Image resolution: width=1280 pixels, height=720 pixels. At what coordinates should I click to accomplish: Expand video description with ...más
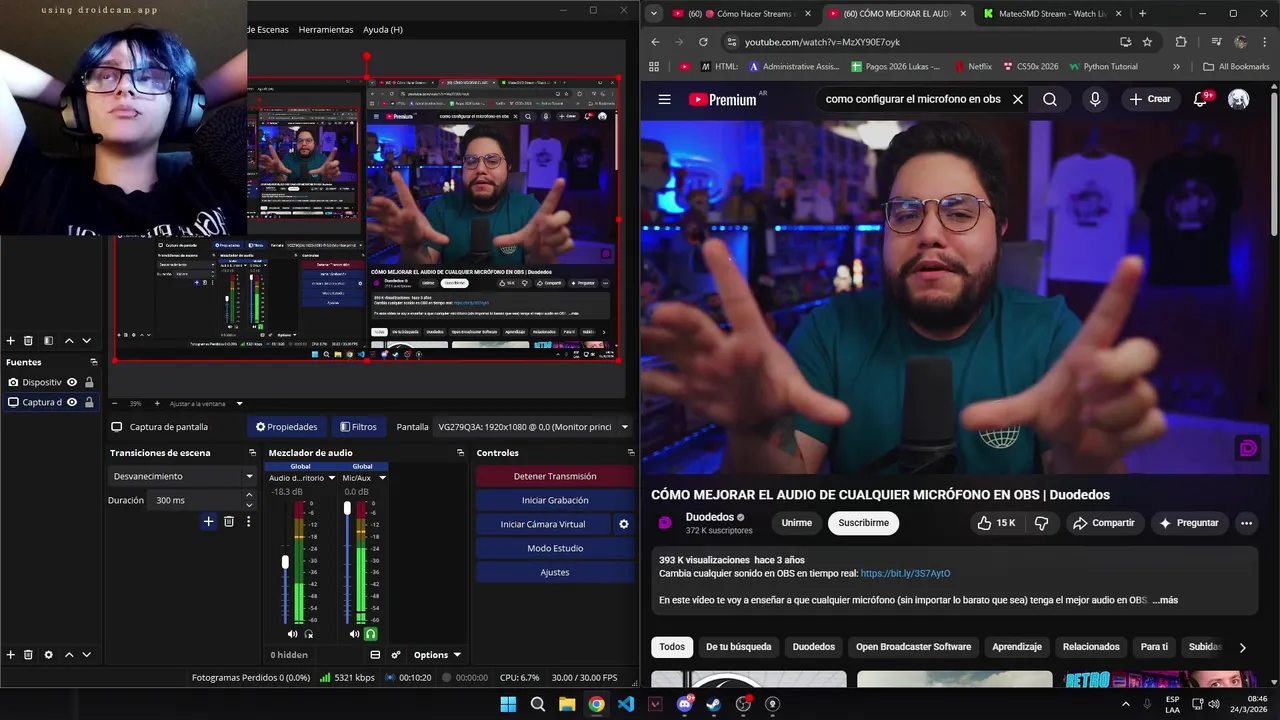(1165, 600)
